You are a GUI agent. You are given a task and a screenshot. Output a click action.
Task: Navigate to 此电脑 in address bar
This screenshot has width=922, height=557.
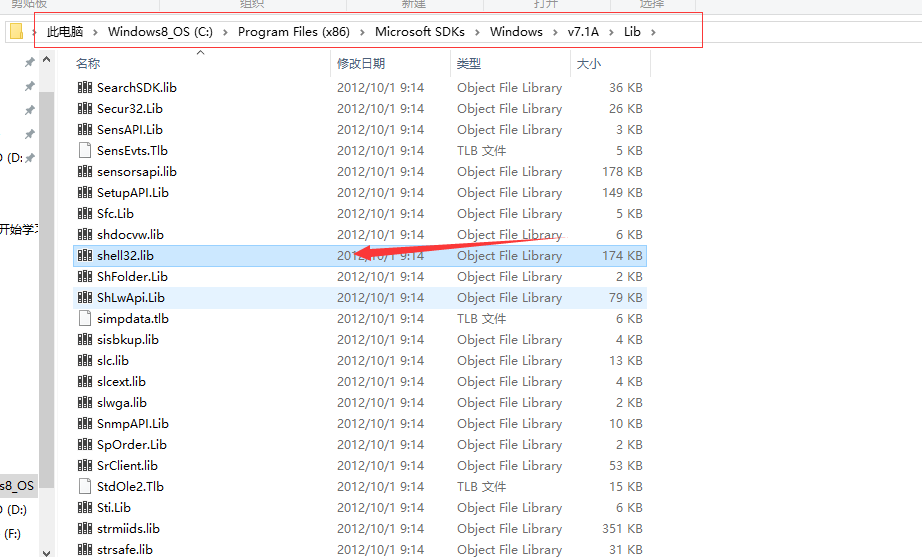click(x=65, y=32)
